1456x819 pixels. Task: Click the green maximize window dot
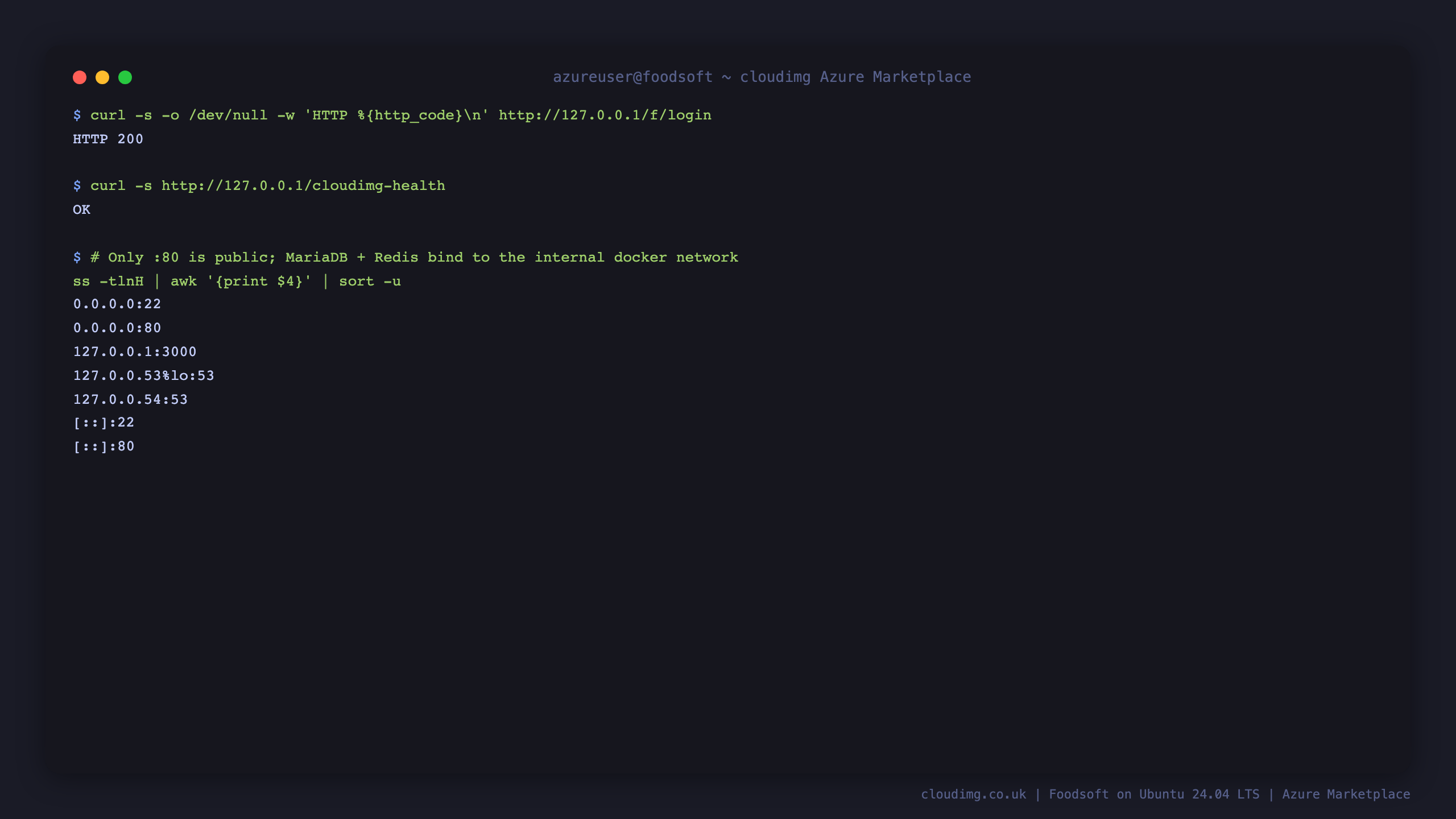(x=125, y=77)
